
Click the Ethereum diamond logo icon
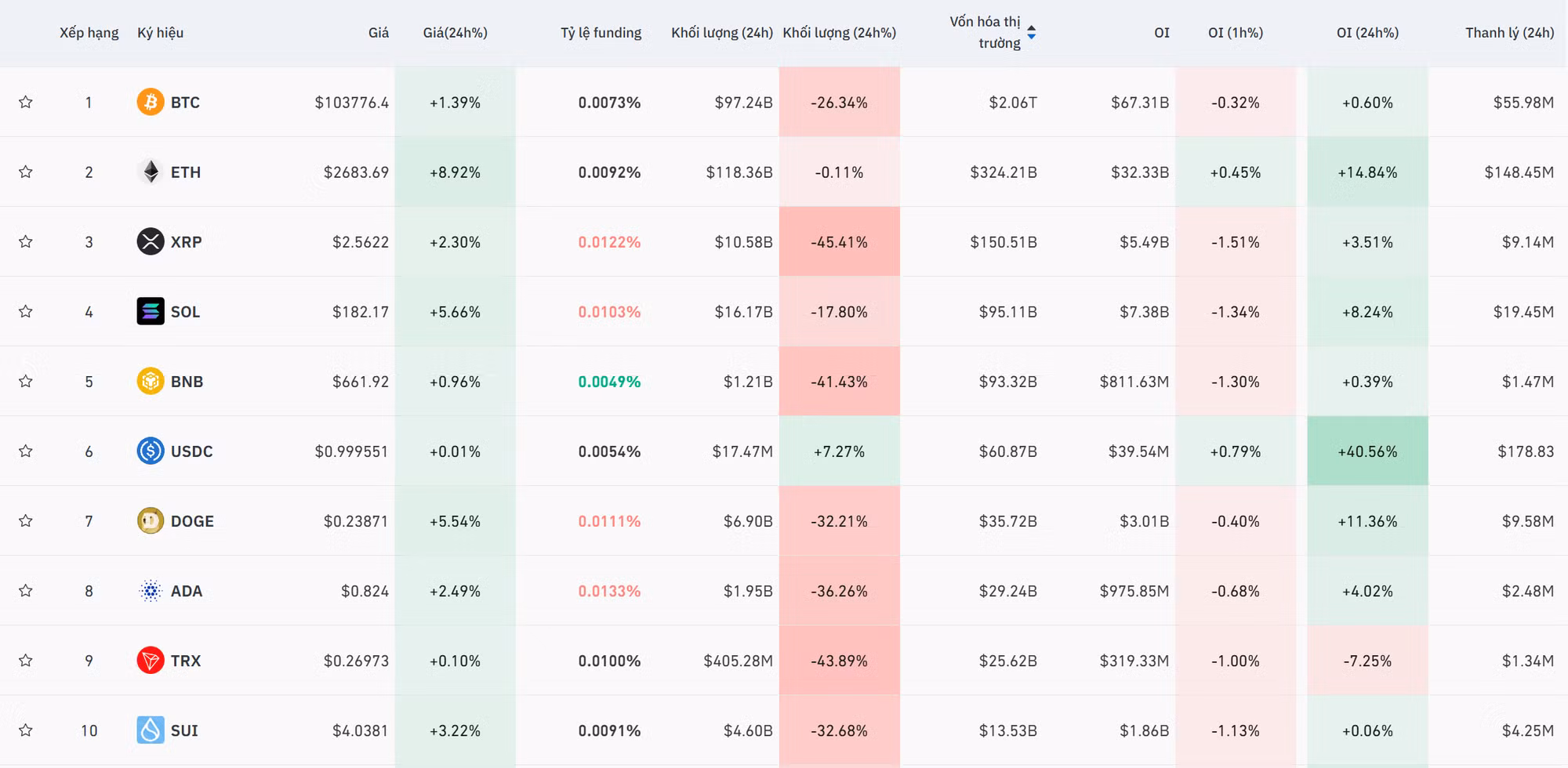tap(150, 172)
